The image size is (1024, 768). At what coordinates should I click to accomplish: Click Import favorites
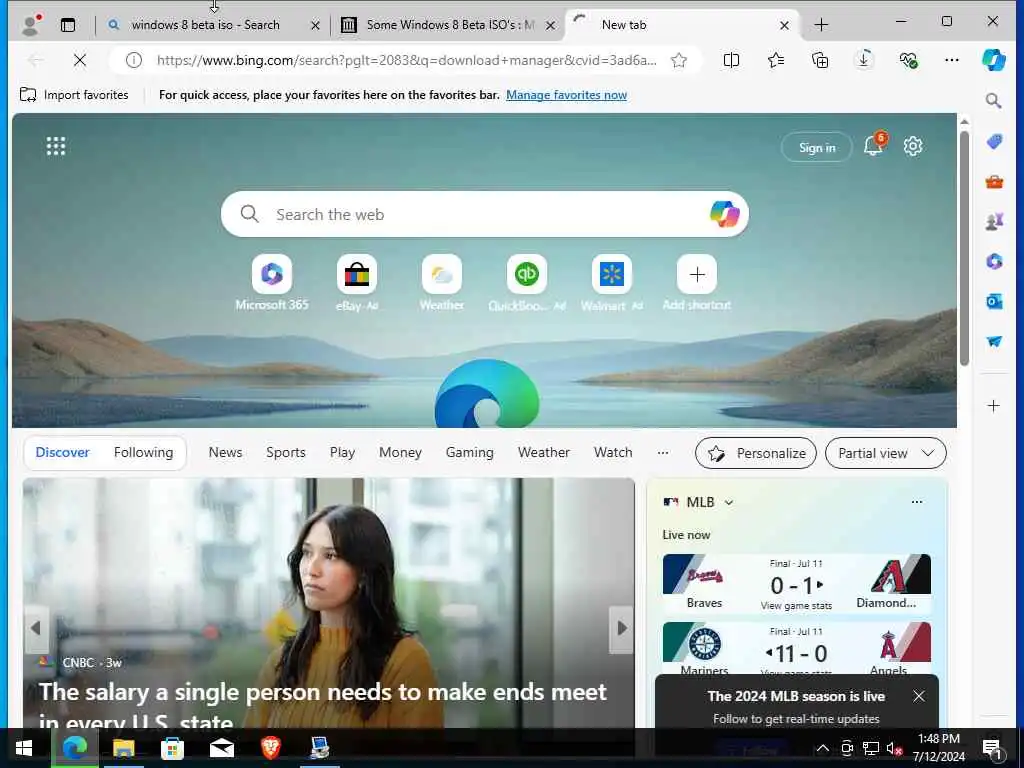[74, 95]
